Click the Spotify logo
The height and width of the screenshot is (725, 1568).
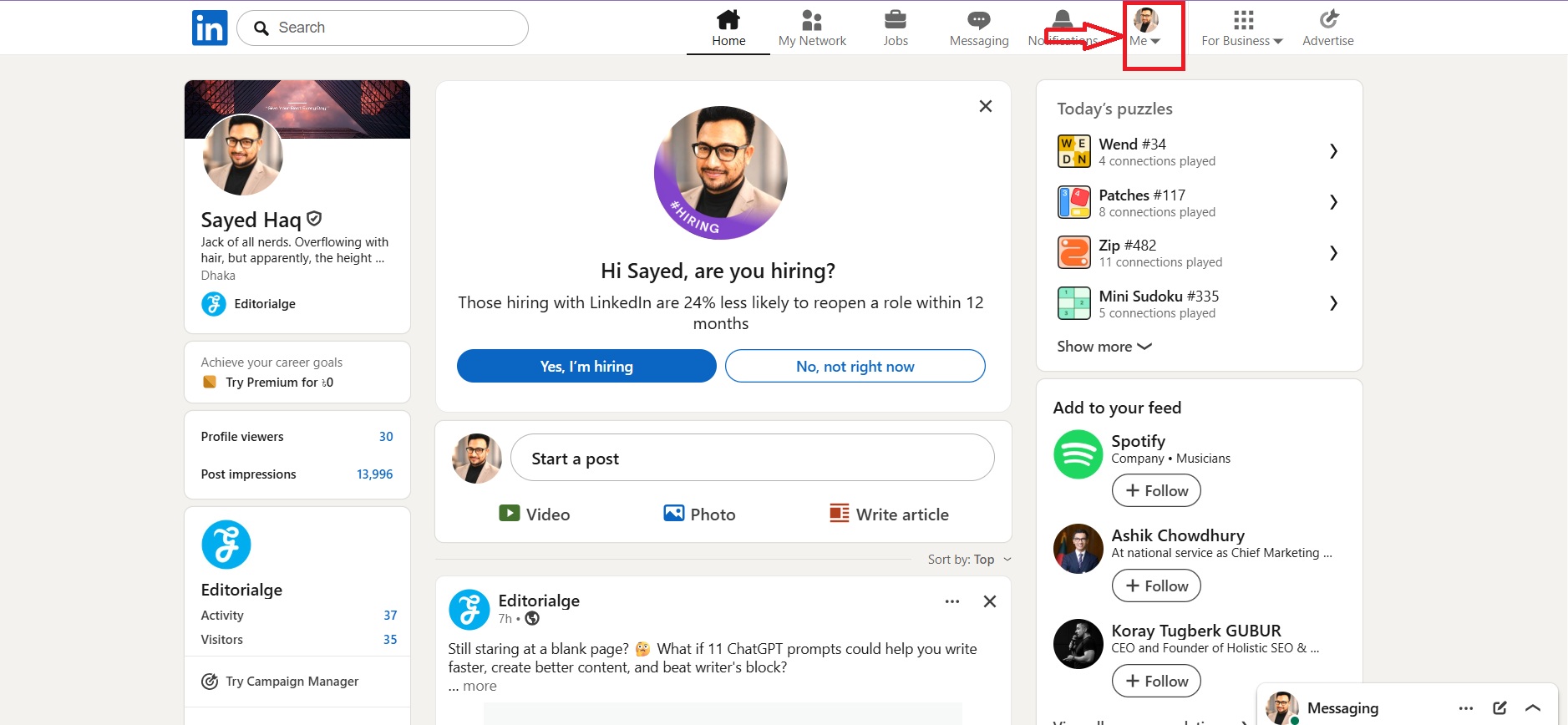1078,454
